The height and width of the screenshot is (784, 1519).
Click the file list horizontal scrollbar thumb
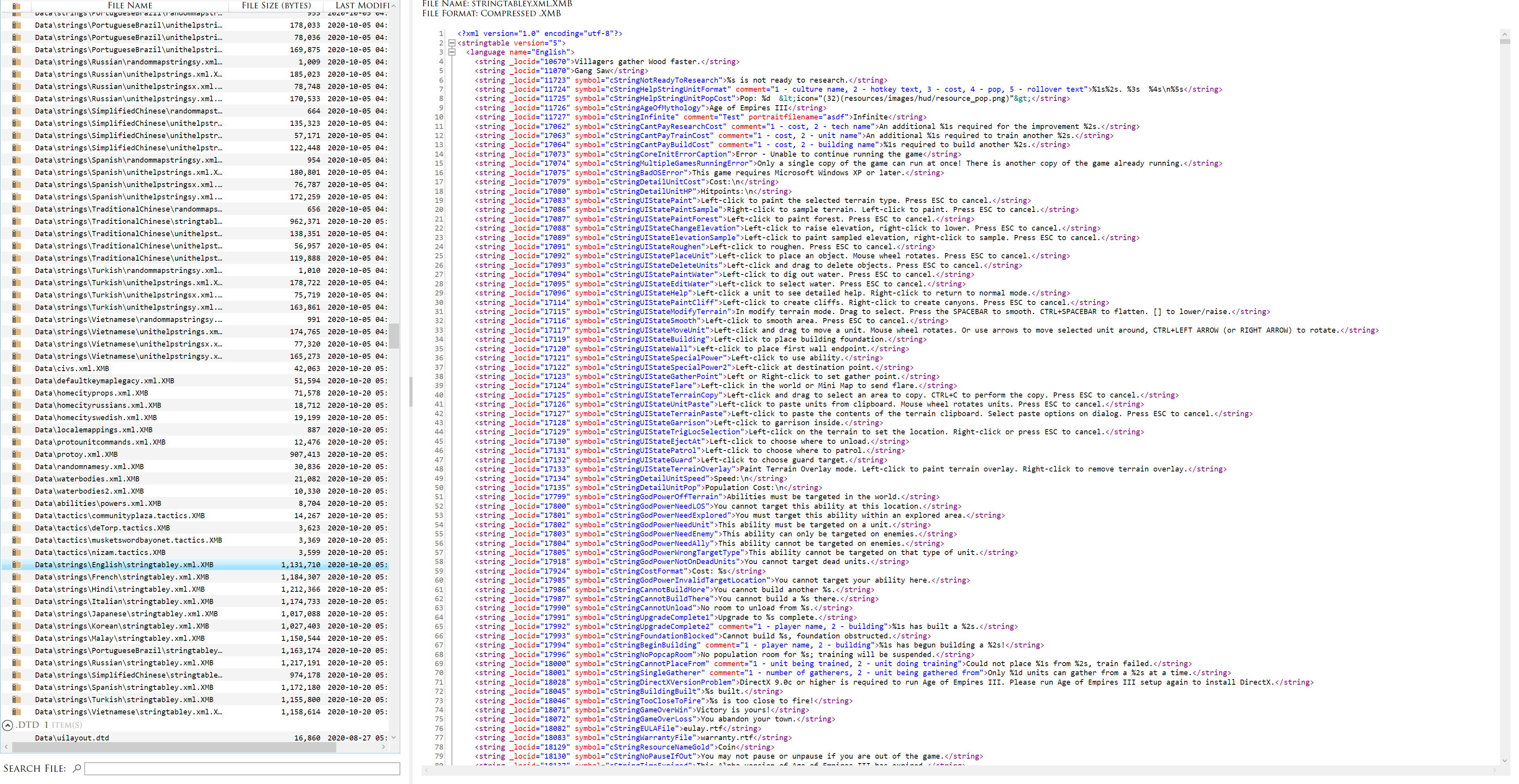coord(174,747)
